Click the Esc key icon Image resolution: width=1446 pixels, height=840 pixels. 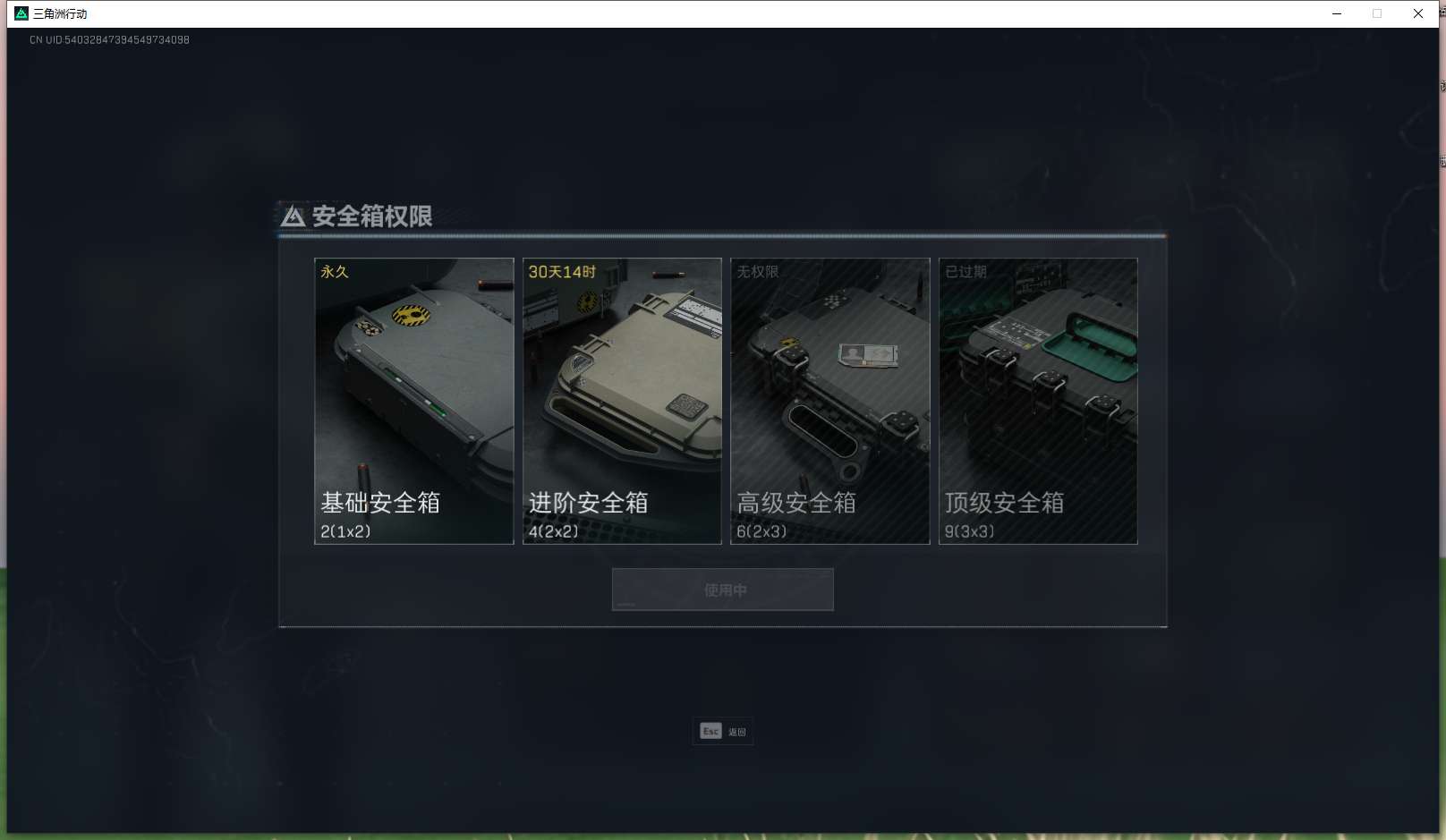coord(710,732)
